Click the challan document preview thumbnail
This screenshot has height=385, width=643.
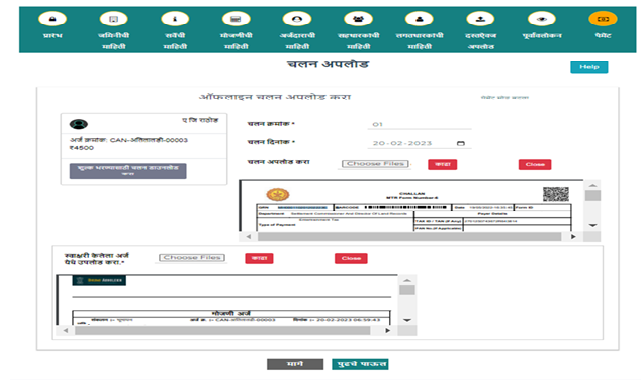point(411,206)
